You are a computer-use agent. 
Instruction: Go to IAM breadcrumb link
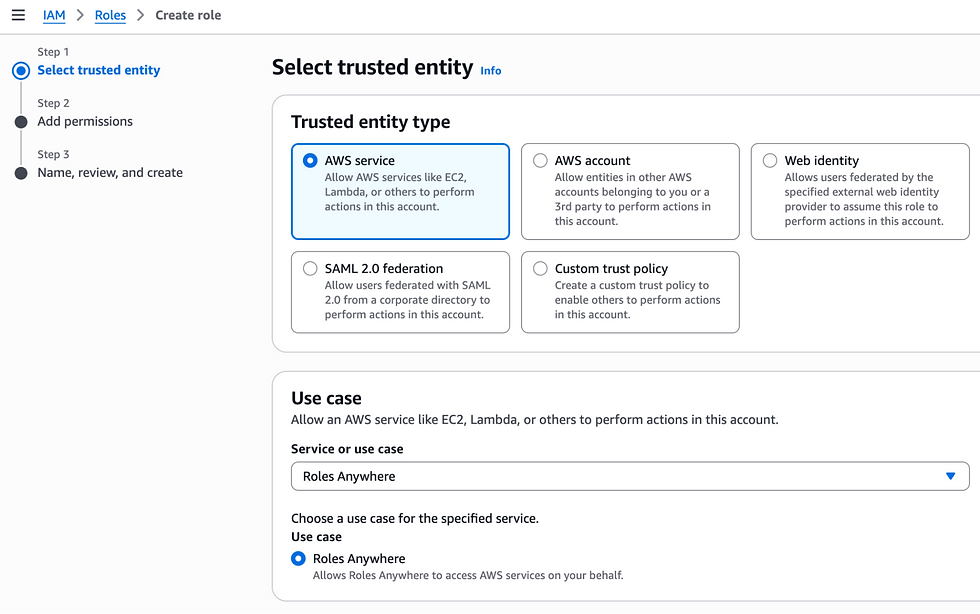click(x=54, y=15)
